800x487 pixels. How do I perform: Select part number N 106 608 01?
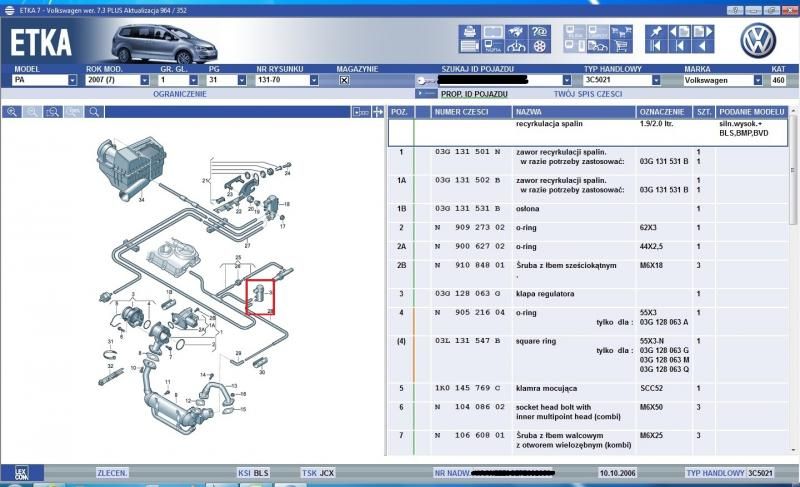pyautogui.click(x=469, y=435)
